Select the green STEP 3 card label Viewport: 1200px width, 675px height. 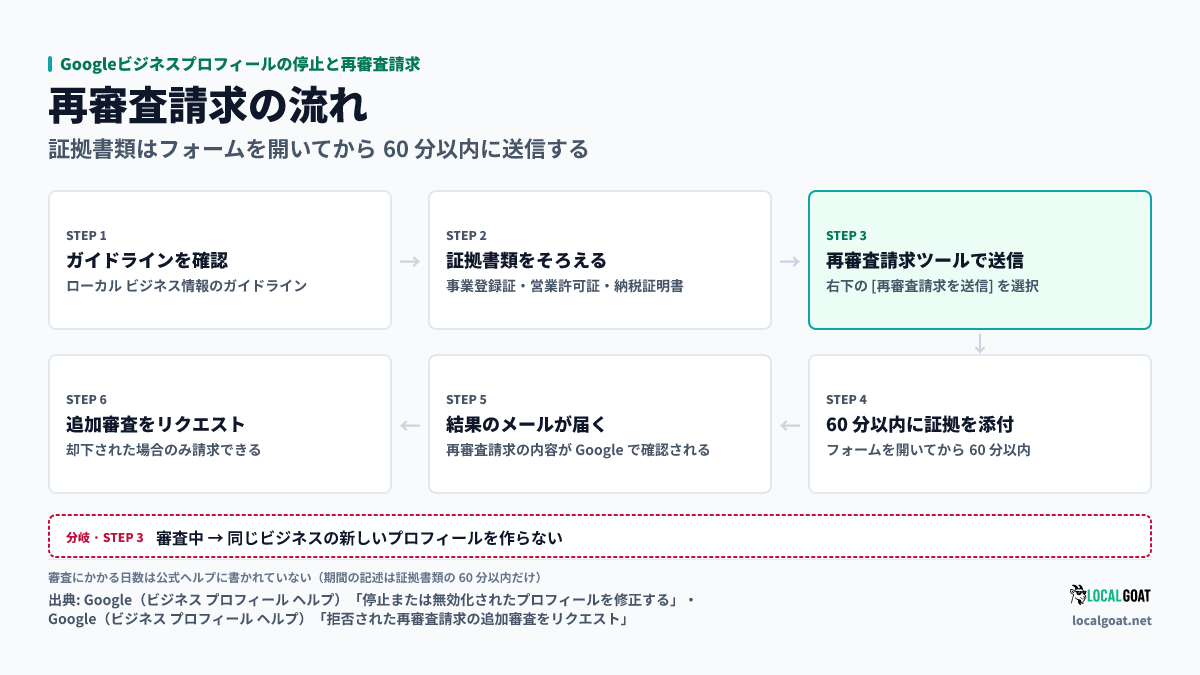click(x=847, y=236)
